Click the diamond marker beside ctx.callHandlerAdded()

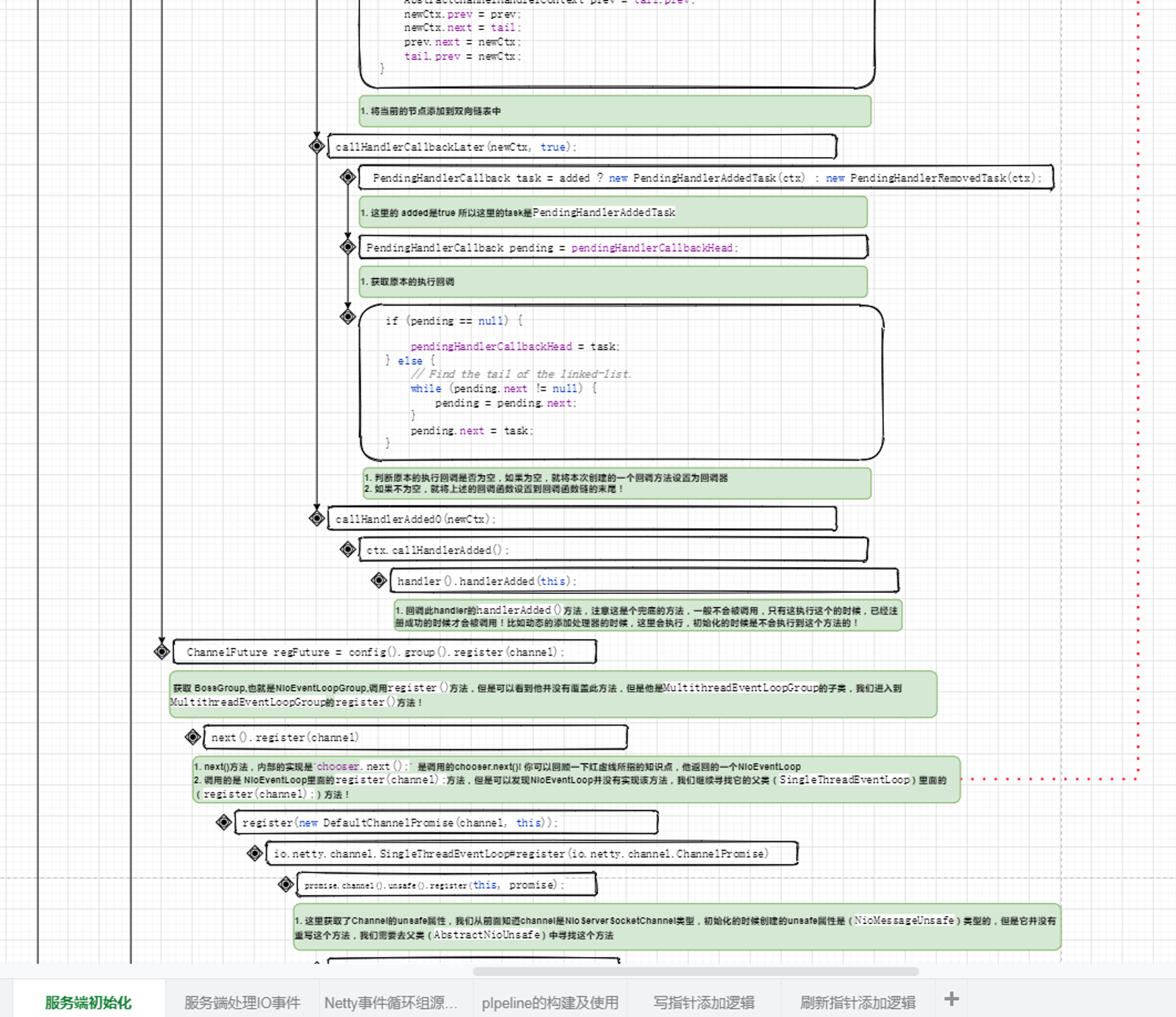[348, 549]
